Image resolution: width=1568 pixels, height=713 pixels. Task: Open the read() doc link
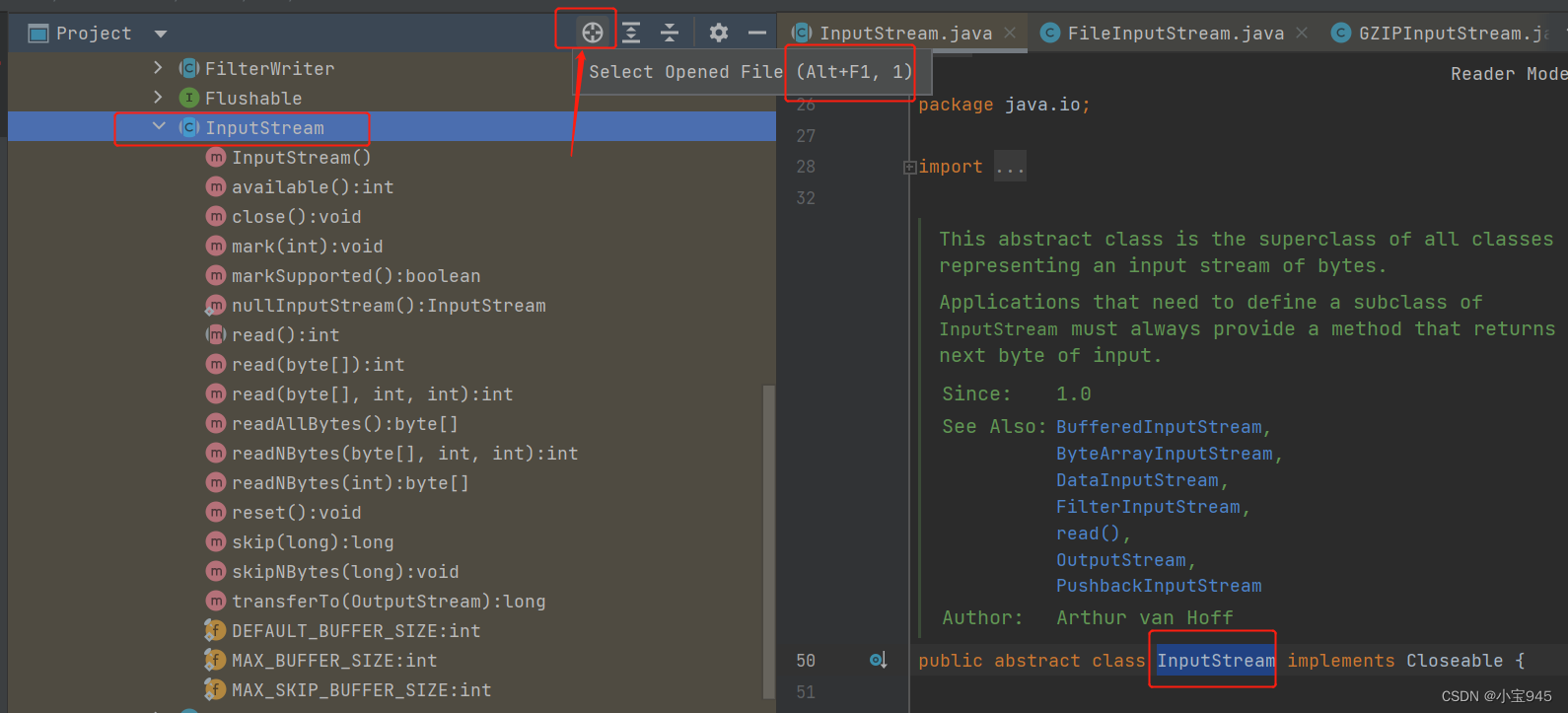1088,534
